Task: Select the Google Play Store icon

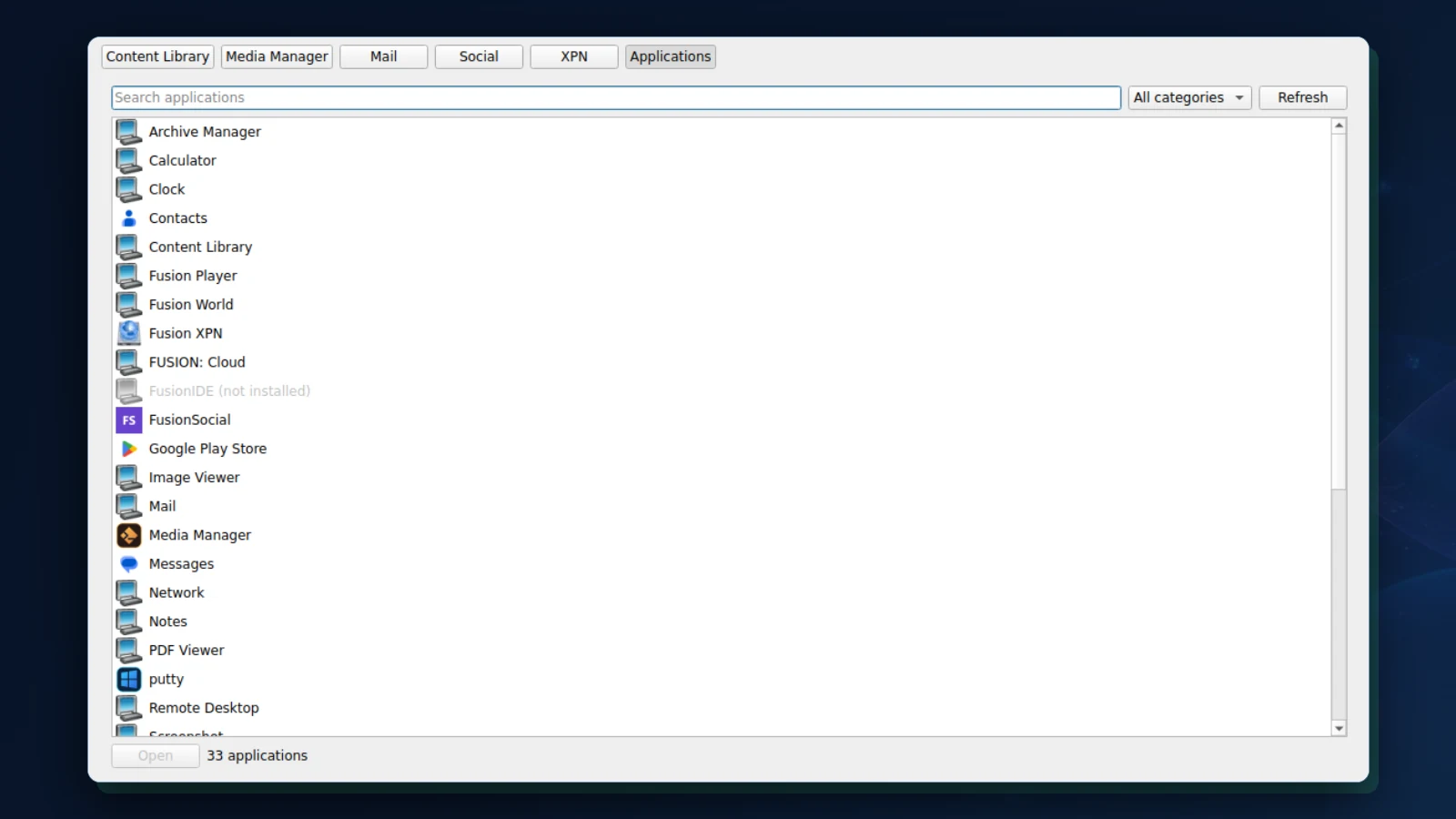Action: click(x=129, y=449)
